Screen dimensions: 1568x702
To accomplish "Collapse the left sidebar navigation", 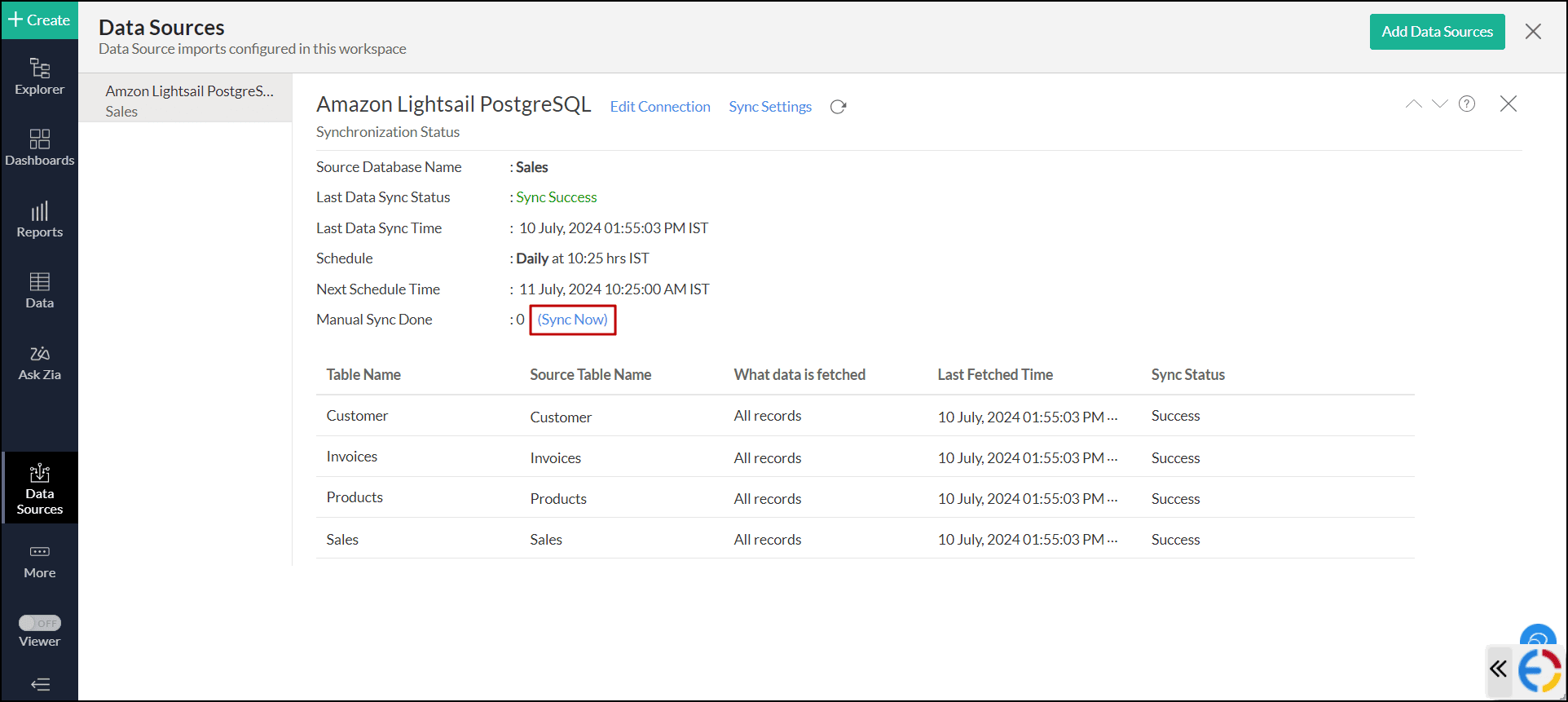I will point(40,684).
